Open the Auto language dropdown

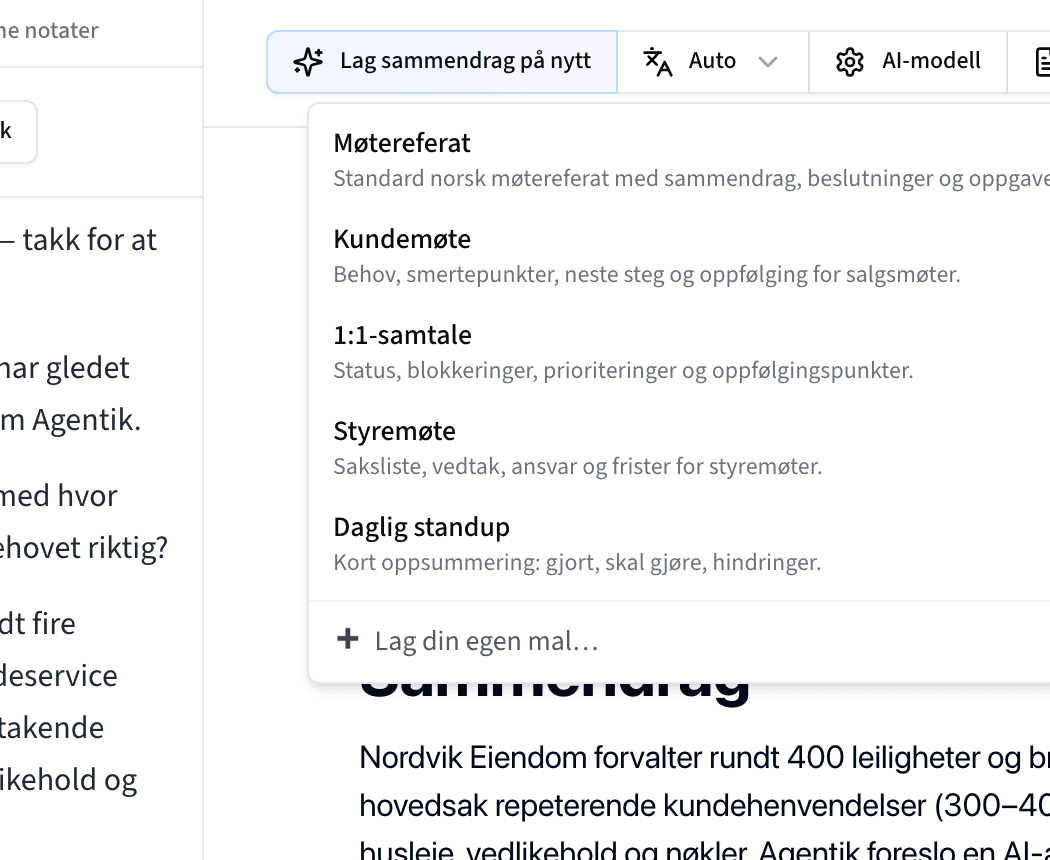[712, 62]
